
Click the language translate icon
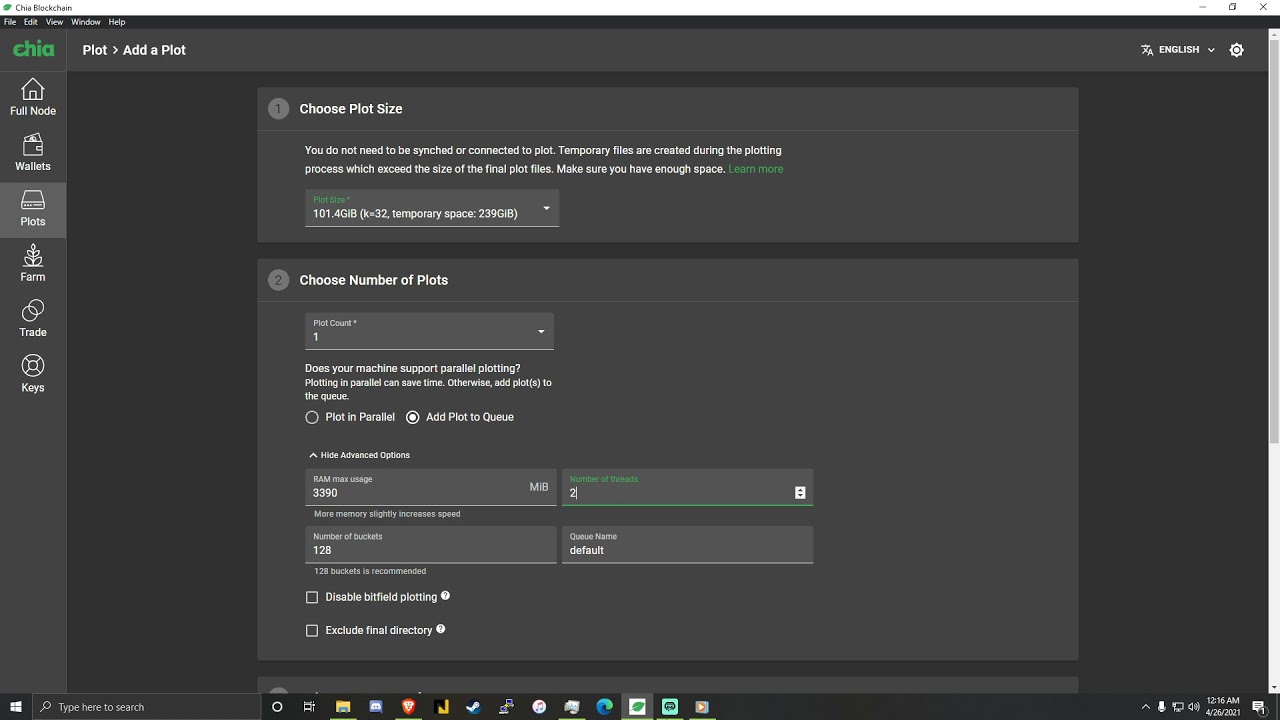[x=1147, y=50]
